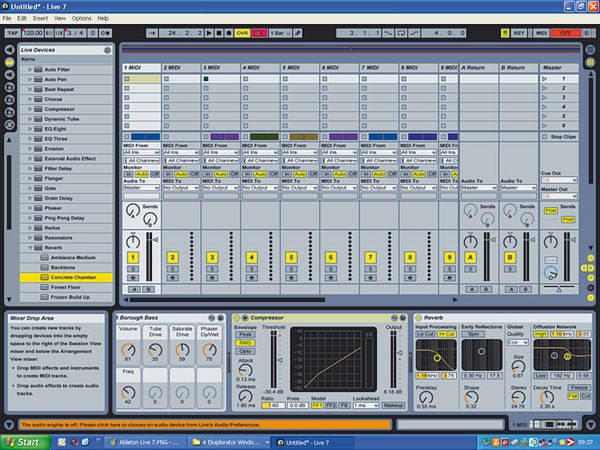Toggle the OVR overdub button
Viewport: 600px width, 450px height.
coord(241,33)
